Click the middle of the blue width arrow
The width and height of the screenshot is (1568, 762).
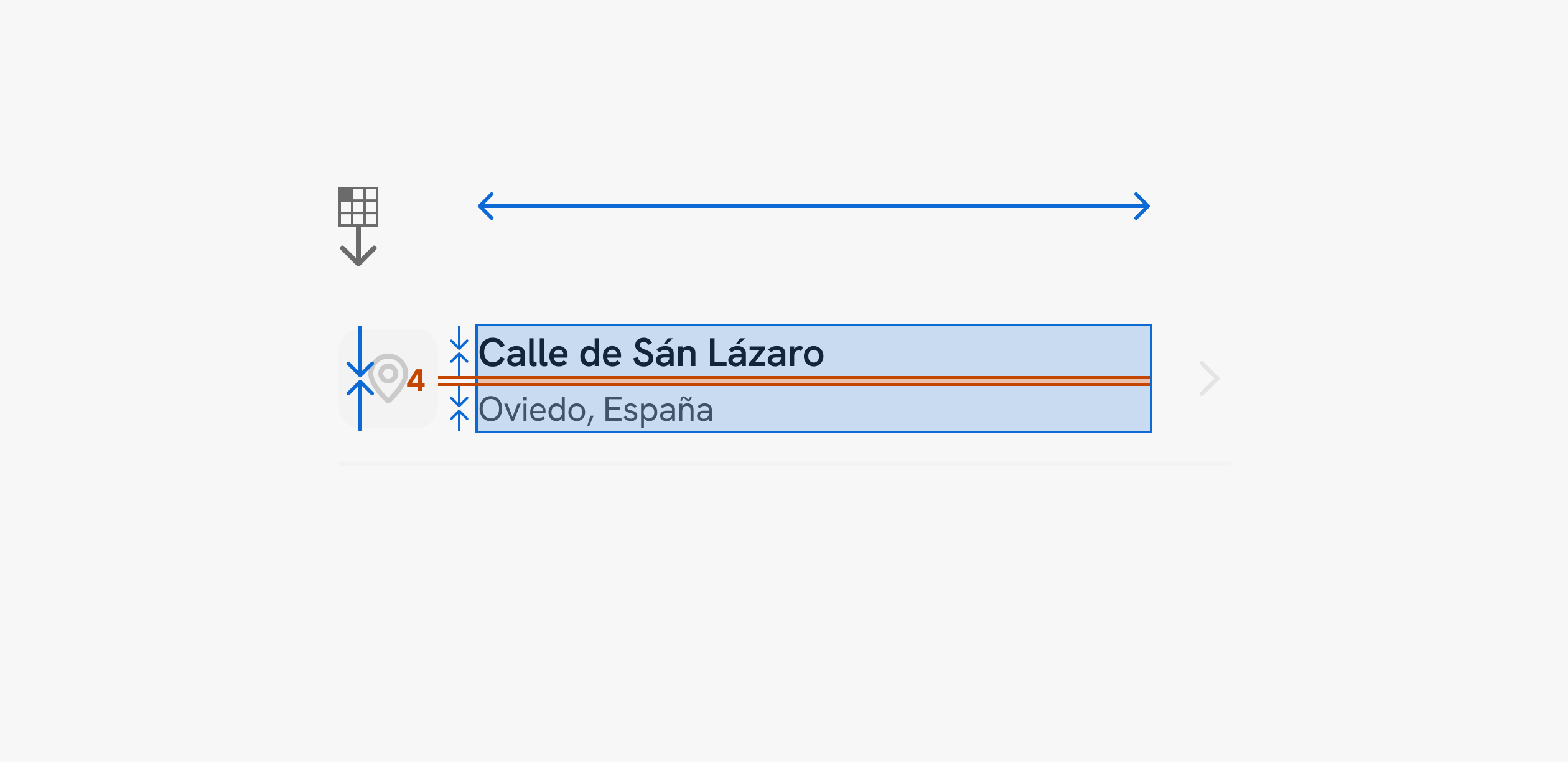coord(813,206)
